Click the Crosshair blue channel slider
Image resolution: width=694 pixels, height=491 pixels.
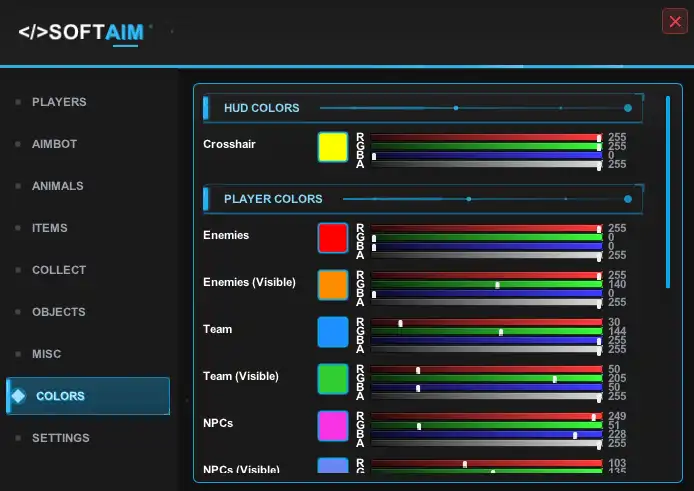click(x=485, y=156)
